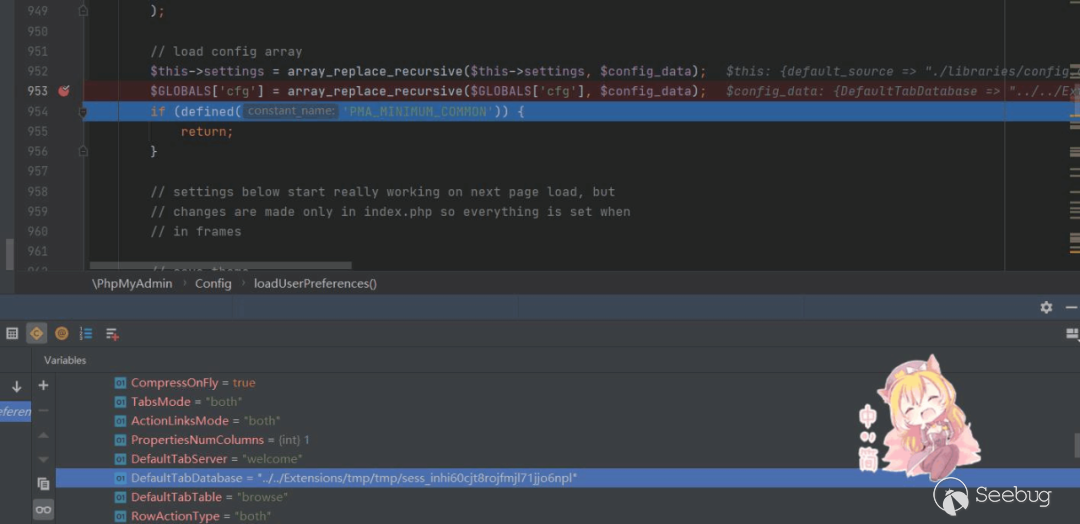
Task: Click the CompressOnFly variable type icon
Action: [121, 383]
